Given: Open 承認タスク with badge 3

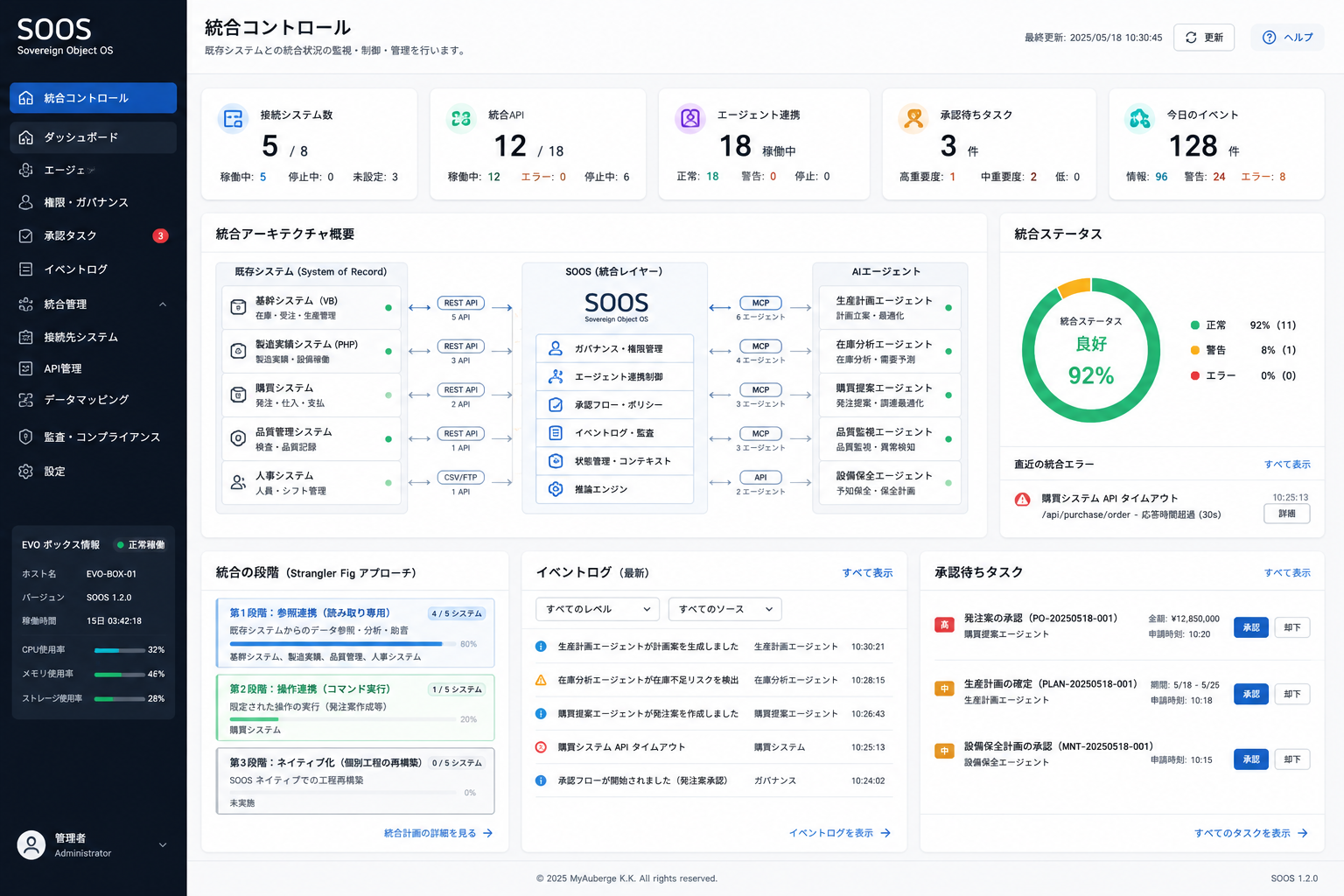Looking at the screenshot, I should [93, 235].
